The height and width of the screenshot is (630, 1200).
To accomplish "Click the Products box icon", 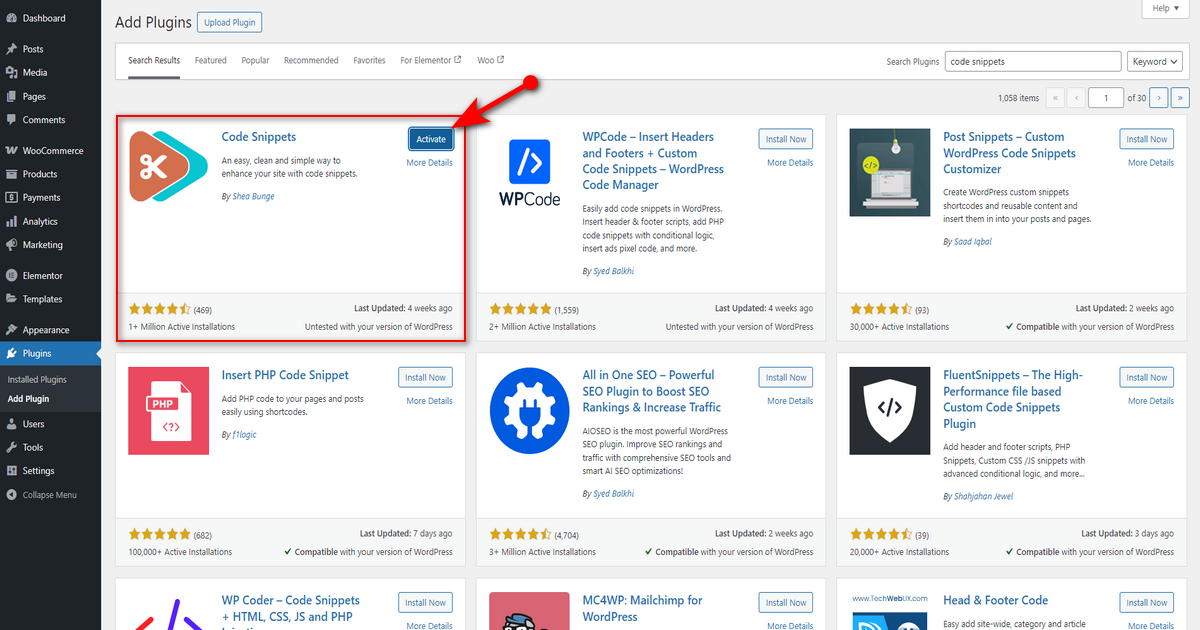I will click(11, 174).
